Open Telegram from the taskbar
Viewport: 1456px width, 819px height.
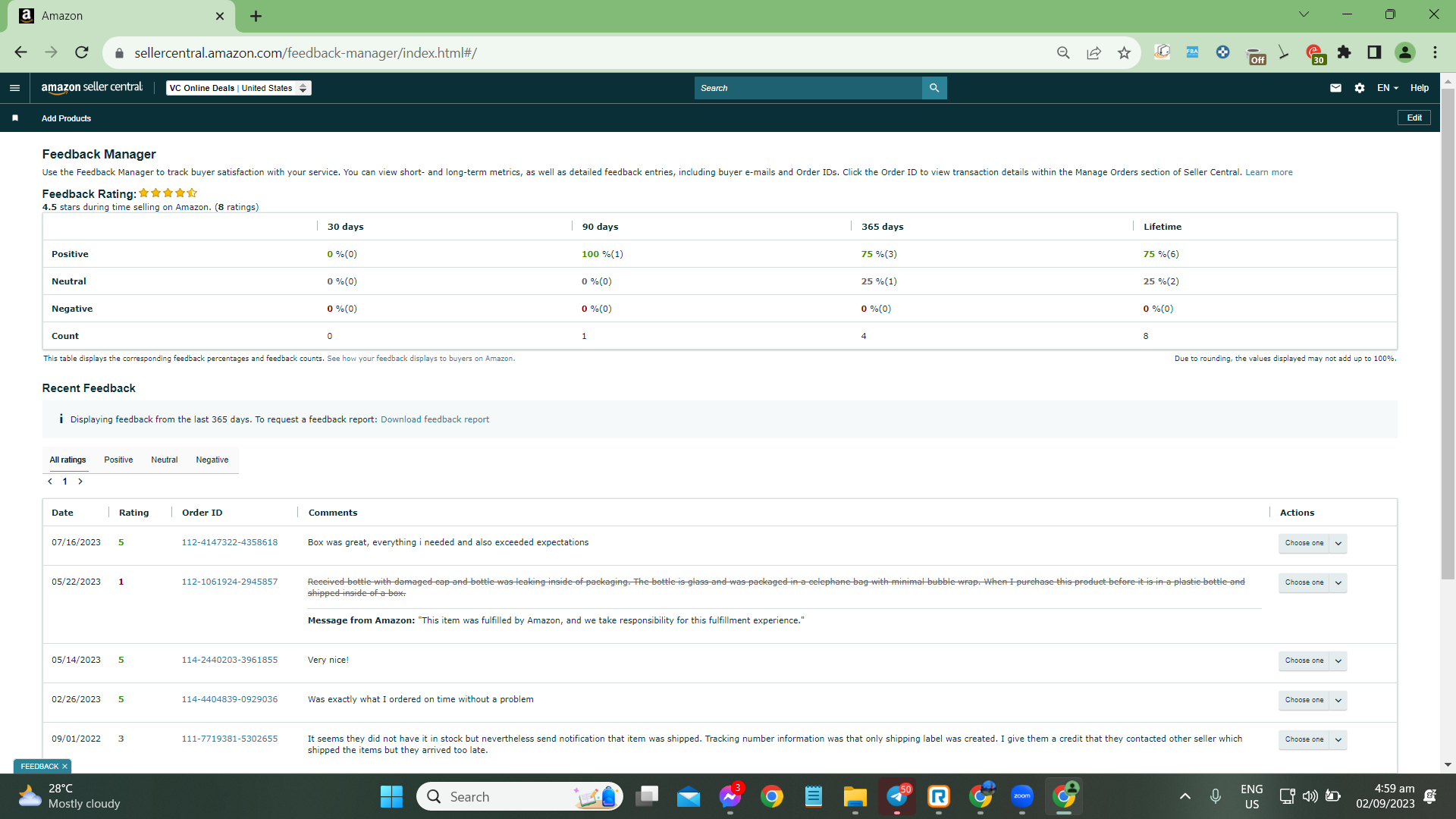coord(897,796)
